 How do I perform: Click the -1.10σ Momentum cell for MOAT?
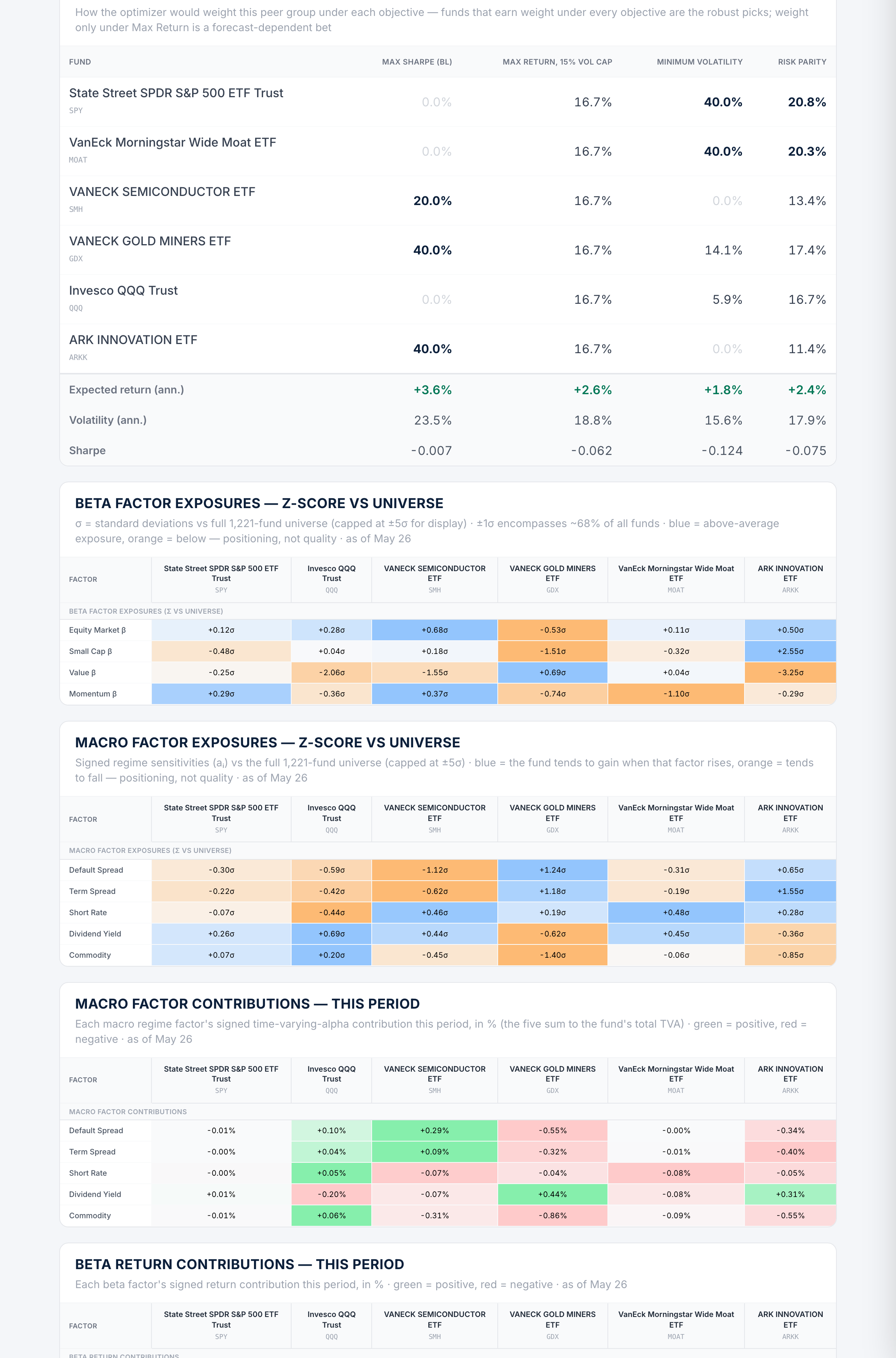coord(676,694)
